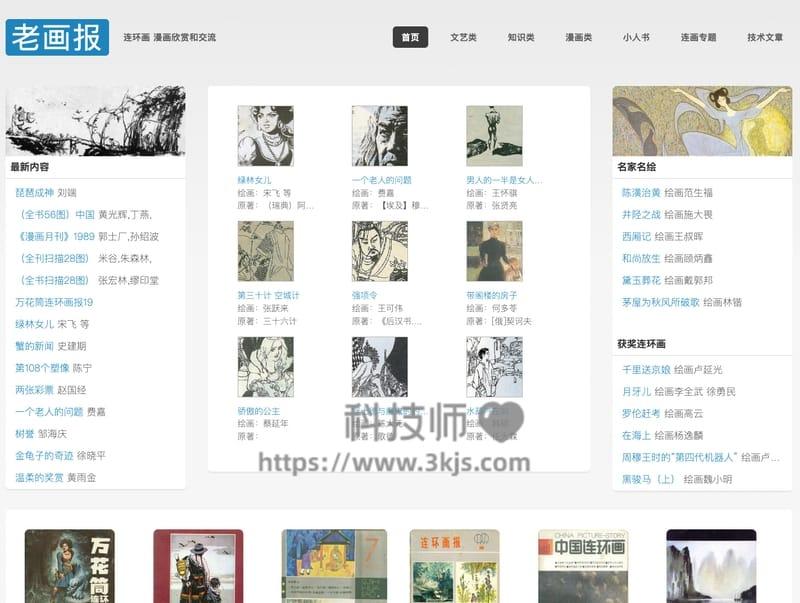Screen dimensions: 800x603
Task: Open the 温柔的奖赏 link
Action: (x=39, y=478)
